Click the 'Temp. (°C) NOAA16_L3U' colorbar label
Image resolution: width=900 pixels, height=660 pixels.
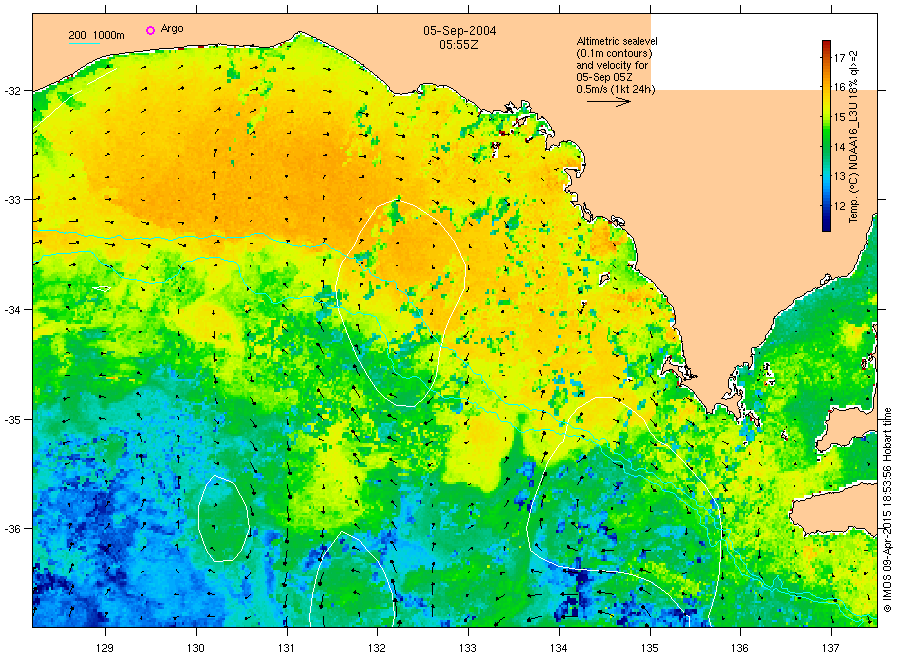854,163
